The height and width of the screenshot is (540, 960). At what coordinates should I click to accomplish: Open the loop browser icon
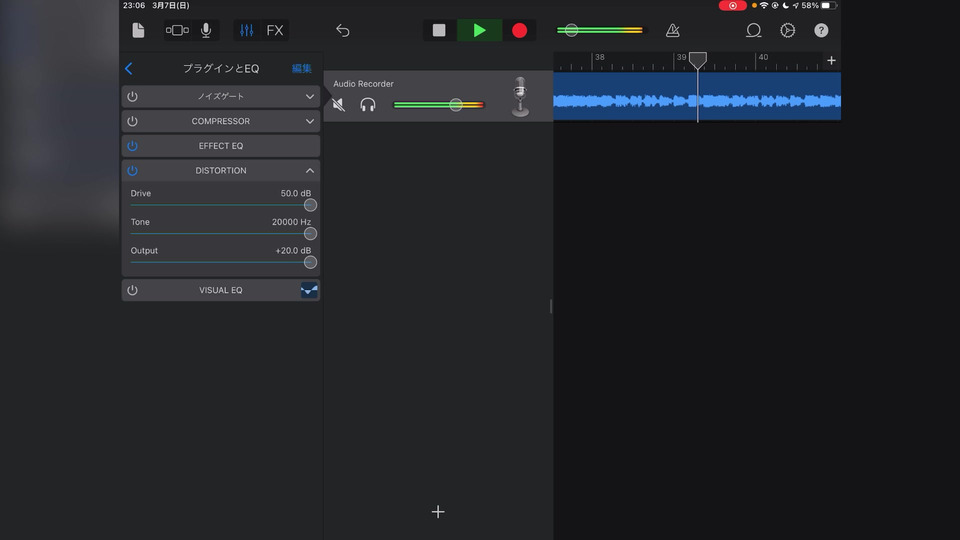754,30
